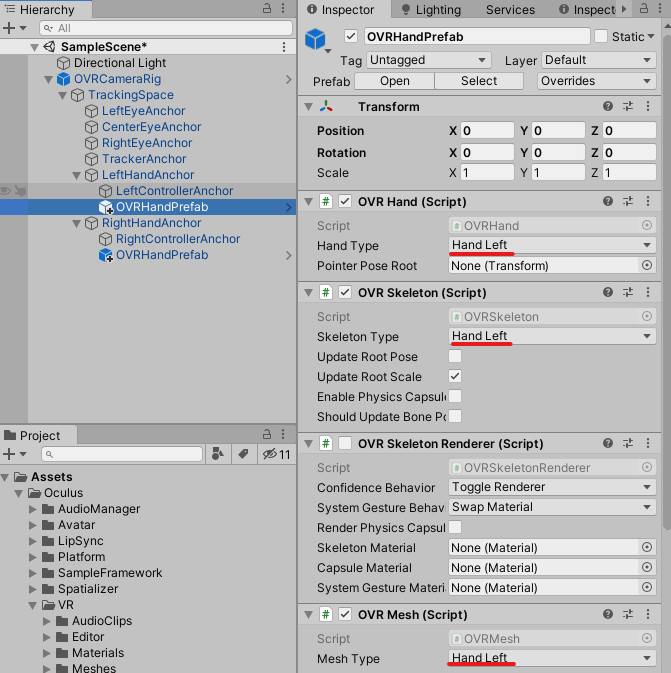The height and width of the screenshot is (673, 671).
Task: Disable the OVR Skeleton script checkbox
Action: point(345,293)
